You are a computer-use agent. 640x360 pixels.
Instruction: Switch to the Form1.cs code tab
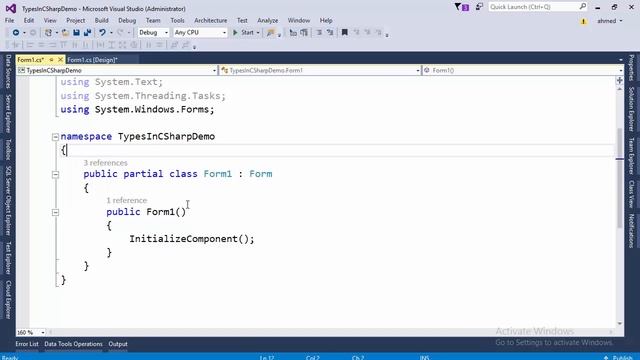point(31,60)
